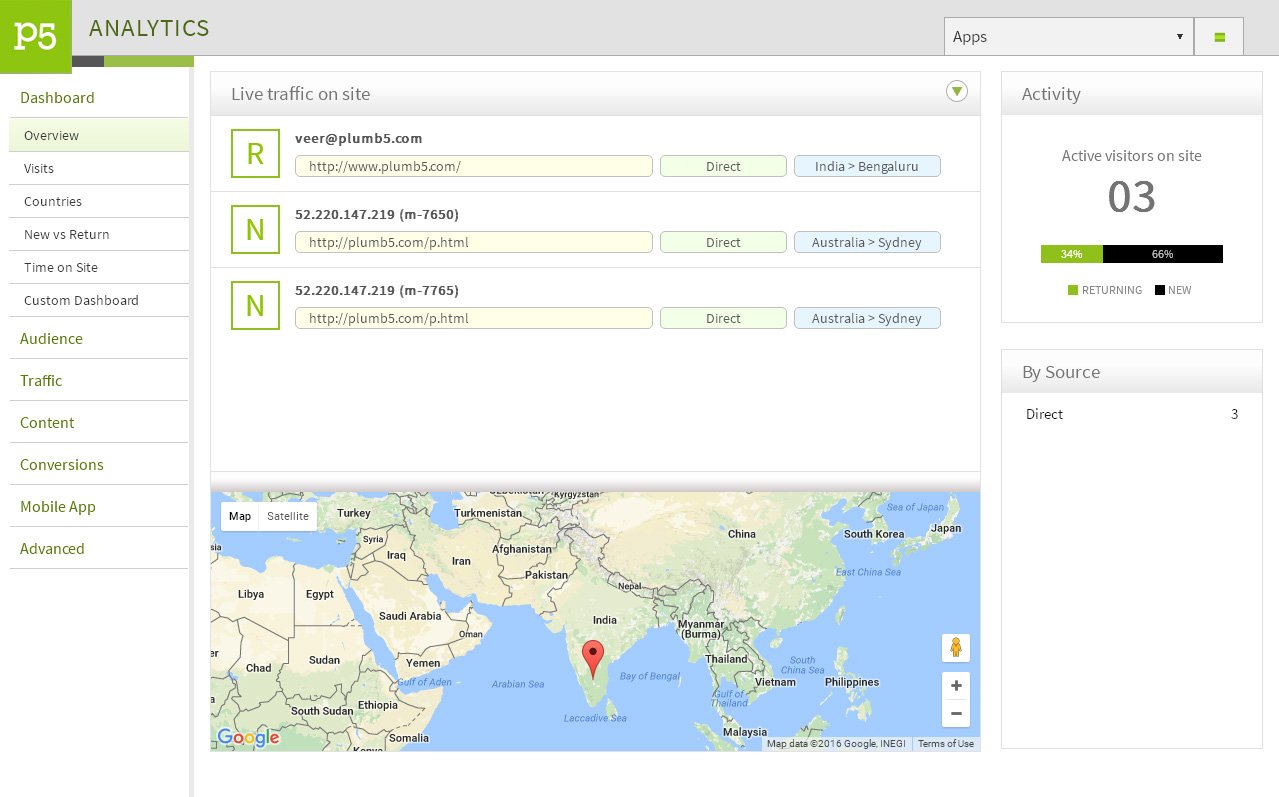Click the R returning visitor badge
The width and height of the screenshot is (1279, 797).
(255, 154)
